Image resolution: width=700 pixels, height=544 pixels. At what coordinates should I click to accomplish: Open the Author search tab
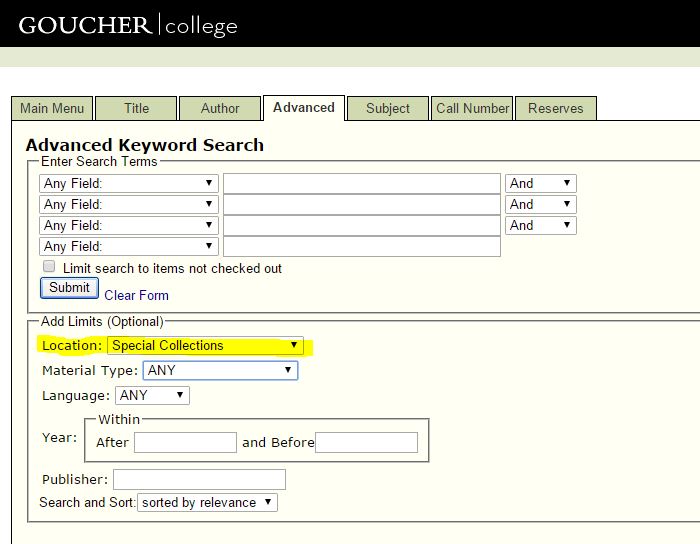[220, 108]
